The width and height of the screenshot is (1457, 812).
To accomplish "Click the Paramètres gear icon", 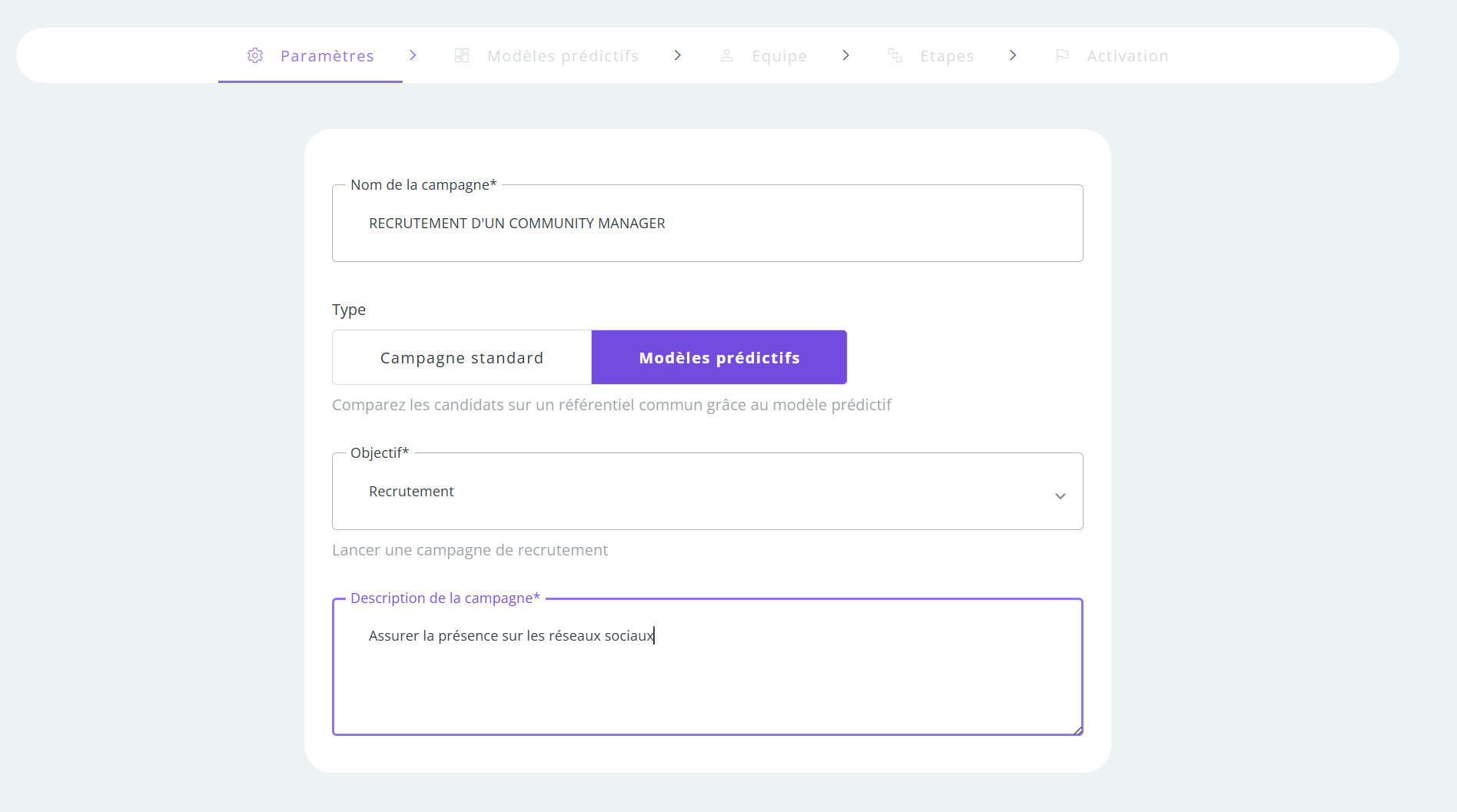I will (x=255, y=55).
